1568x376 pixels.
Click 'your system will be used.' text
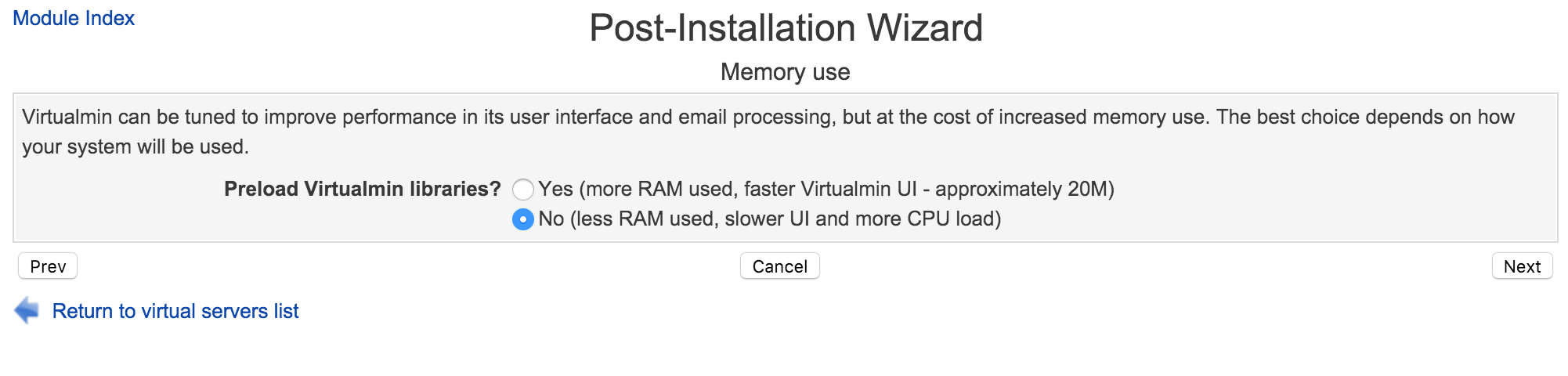(x=135, y=147)
